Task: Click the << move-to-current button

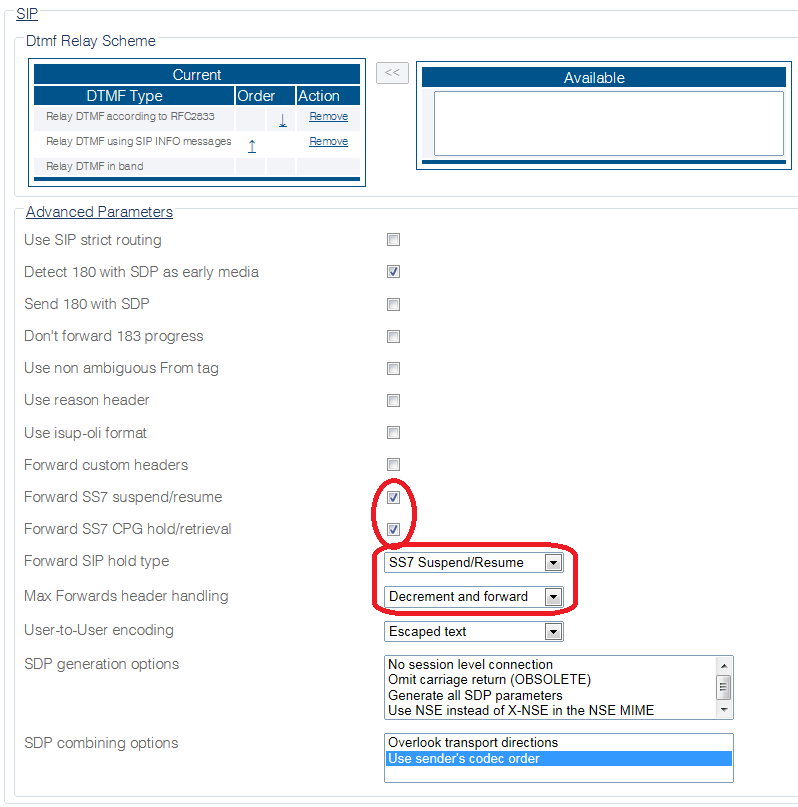Action: click(392, 73)
